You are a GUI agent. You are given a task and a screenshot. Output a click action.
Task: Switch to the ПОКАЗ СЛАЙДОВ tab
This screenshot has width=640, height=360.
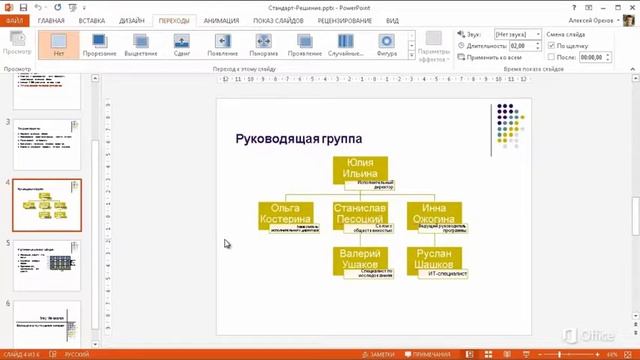pyautogui.click(x=278, y=20)
